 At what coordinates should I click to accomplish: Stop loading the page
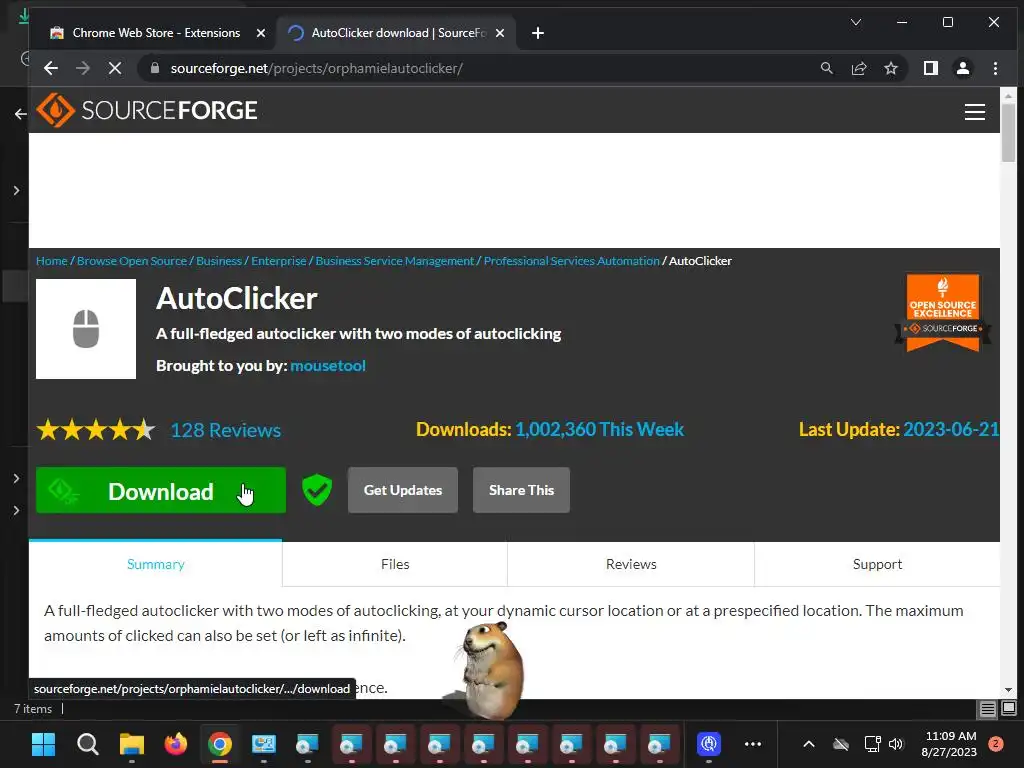114,68
